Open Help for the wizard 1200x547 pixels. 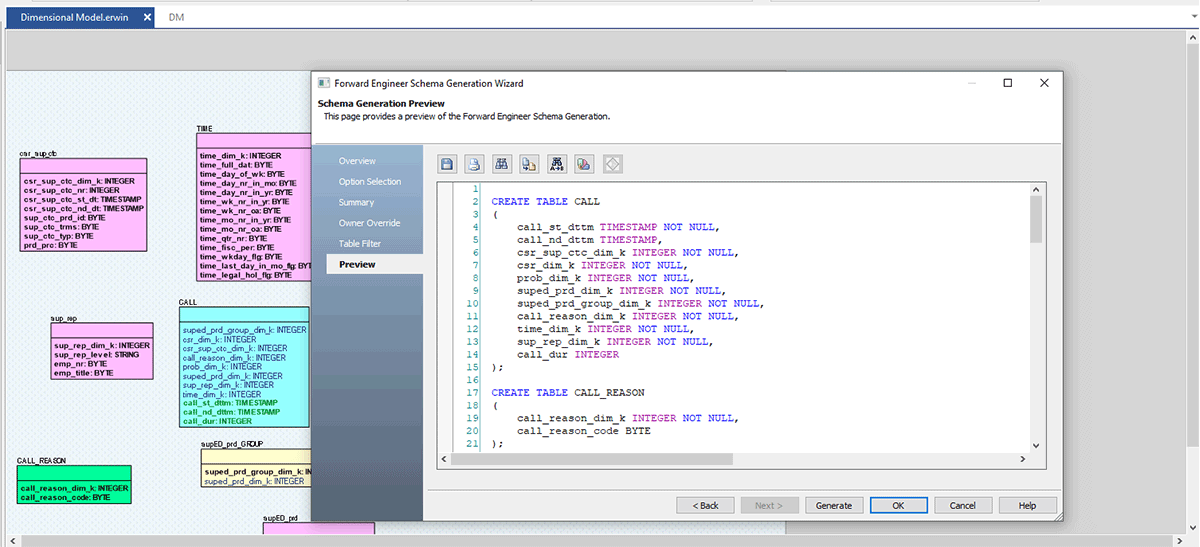pyautogui.click(x=1027, y=505)
